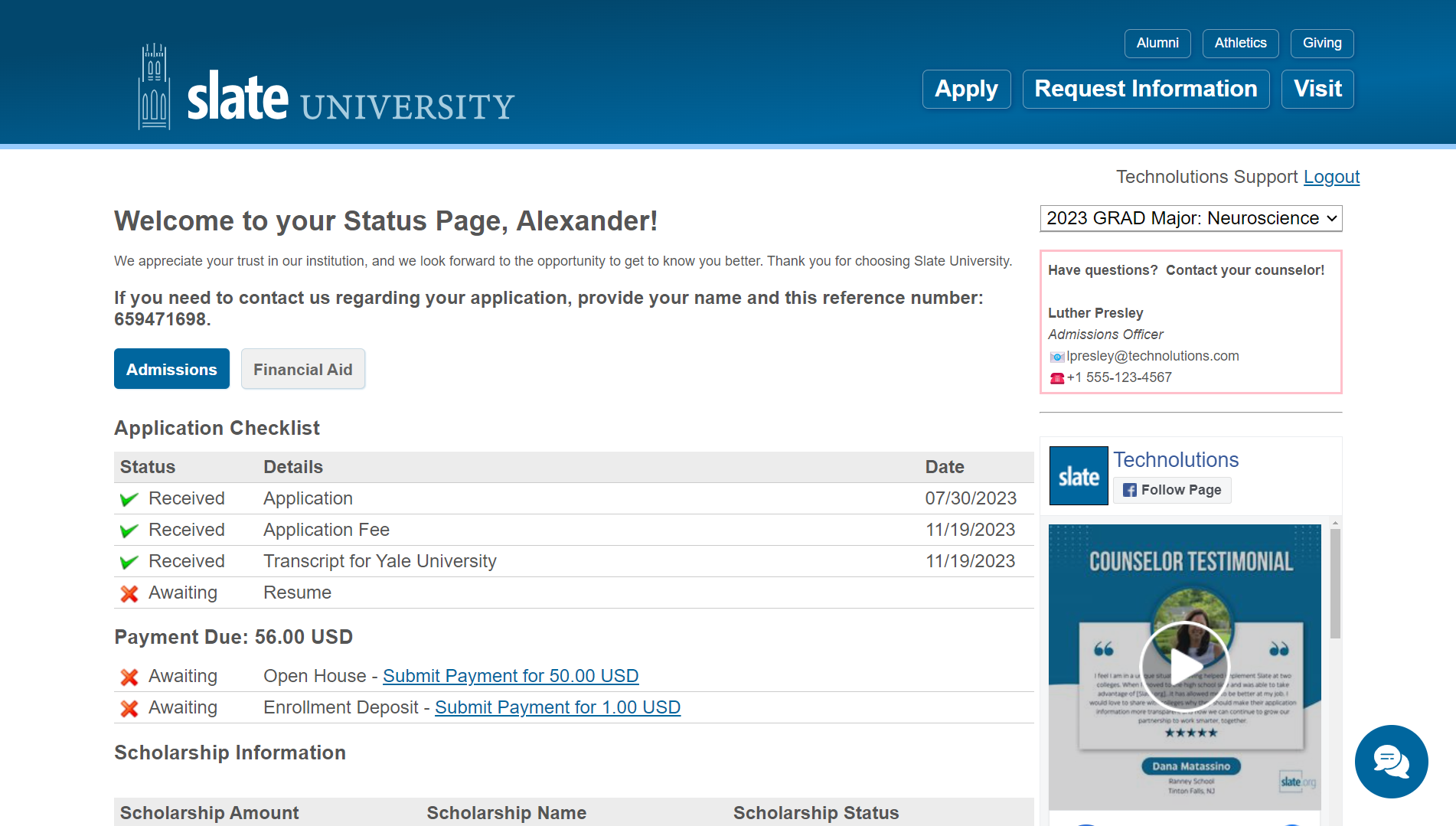Open Submit Payment for 50.00 USD link
This screenshot has width=1456, height=826.
coord(510,676)
